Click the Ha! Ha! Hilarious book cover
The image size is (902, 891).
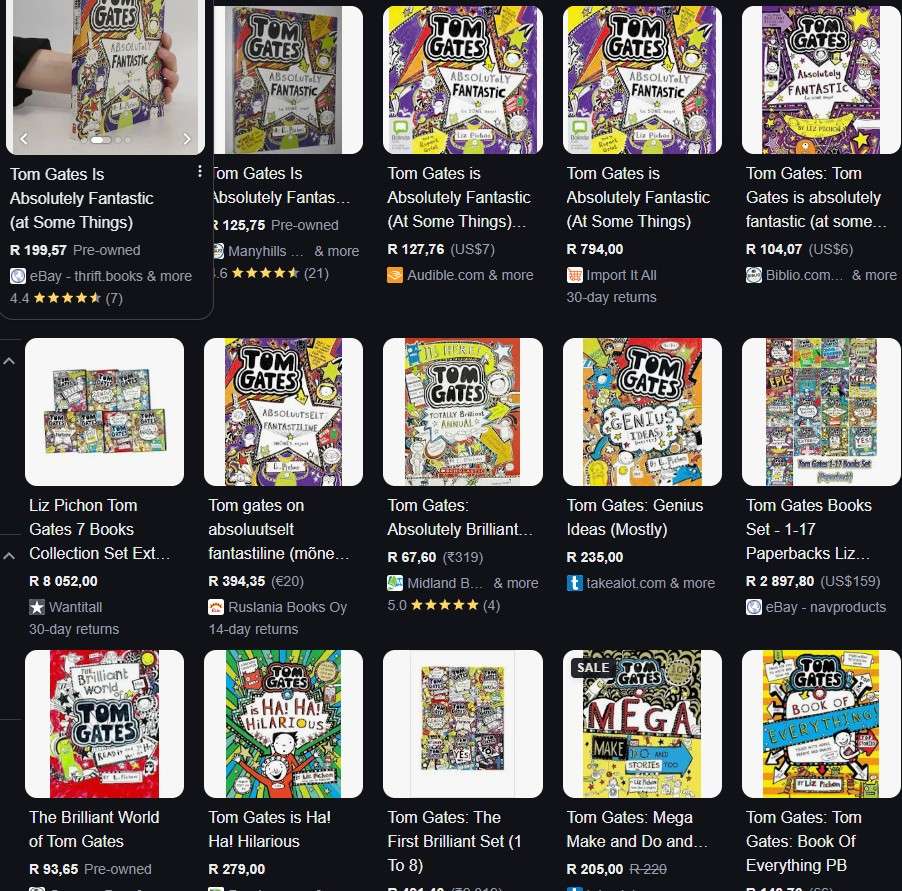[x=283, y=724]
